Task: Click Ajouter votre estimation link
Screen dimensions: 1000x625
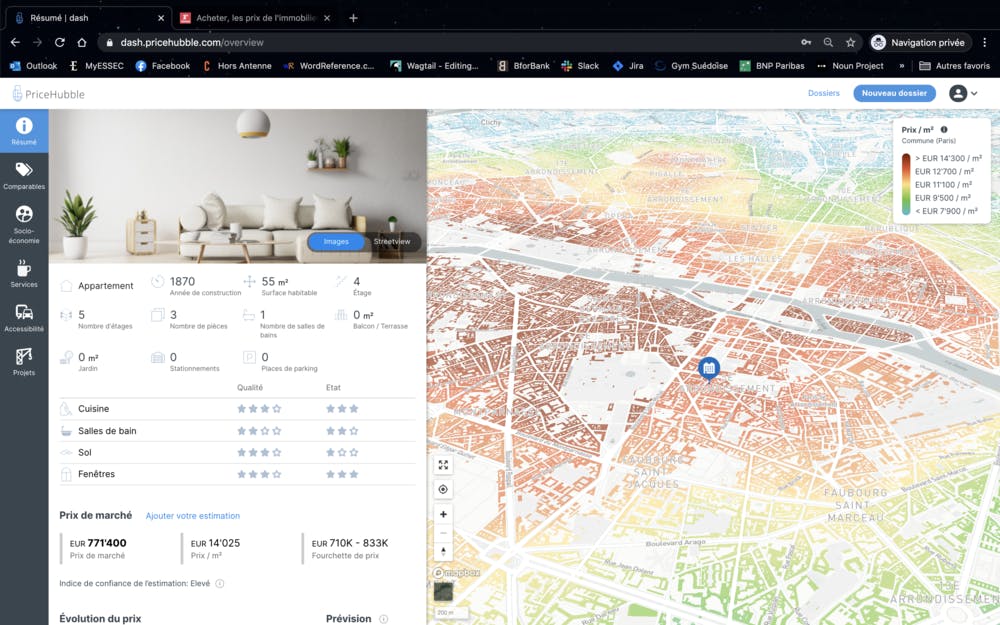Action: pyautogui.click(x=193, y=516)
